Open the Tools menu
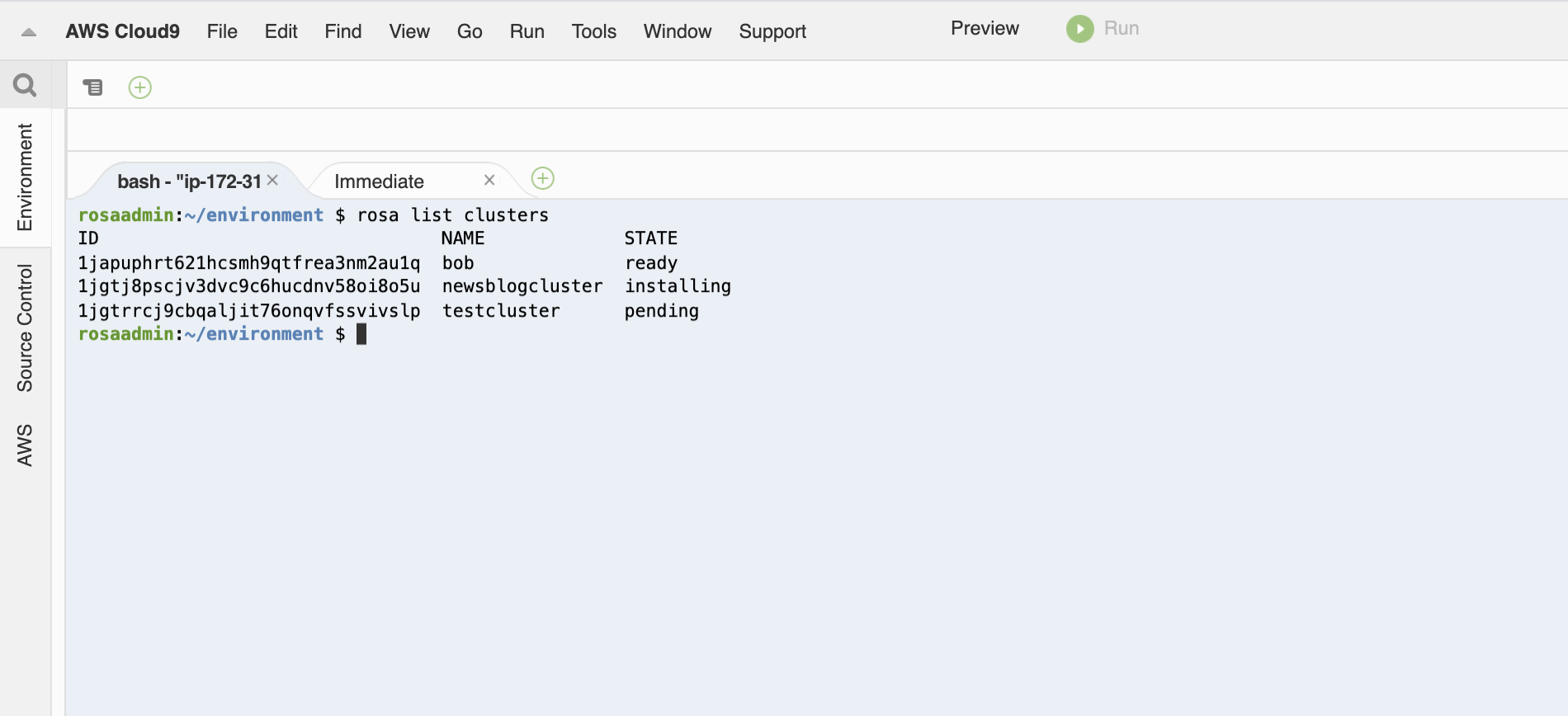Screen dimensions: 1568x716 [593, 31]
